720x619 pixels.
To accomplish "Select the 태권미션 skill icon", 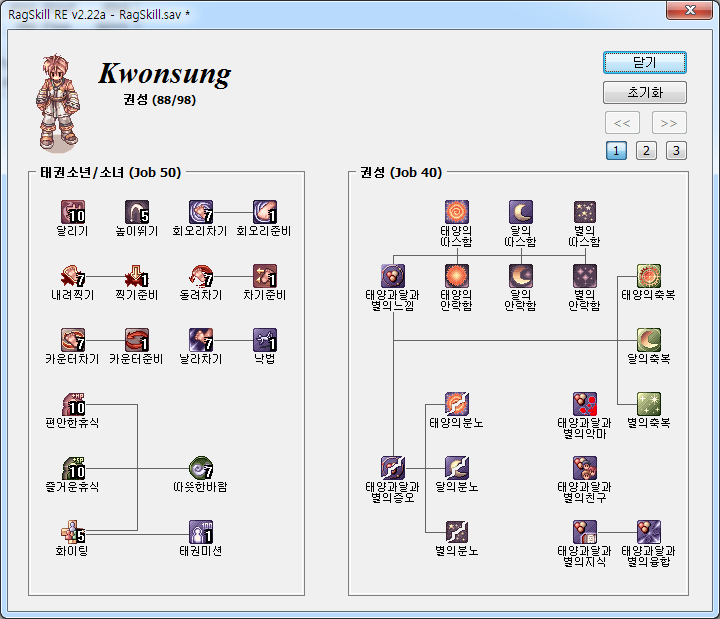I will (x=201, y=532).
